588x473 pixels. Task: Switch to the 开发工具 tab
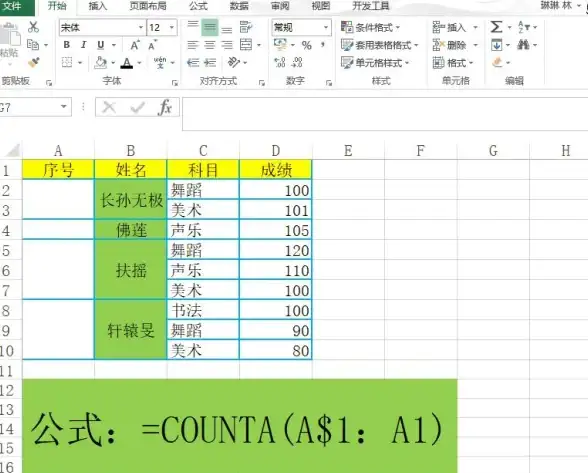pyautogui.click(x=370, y=6)
